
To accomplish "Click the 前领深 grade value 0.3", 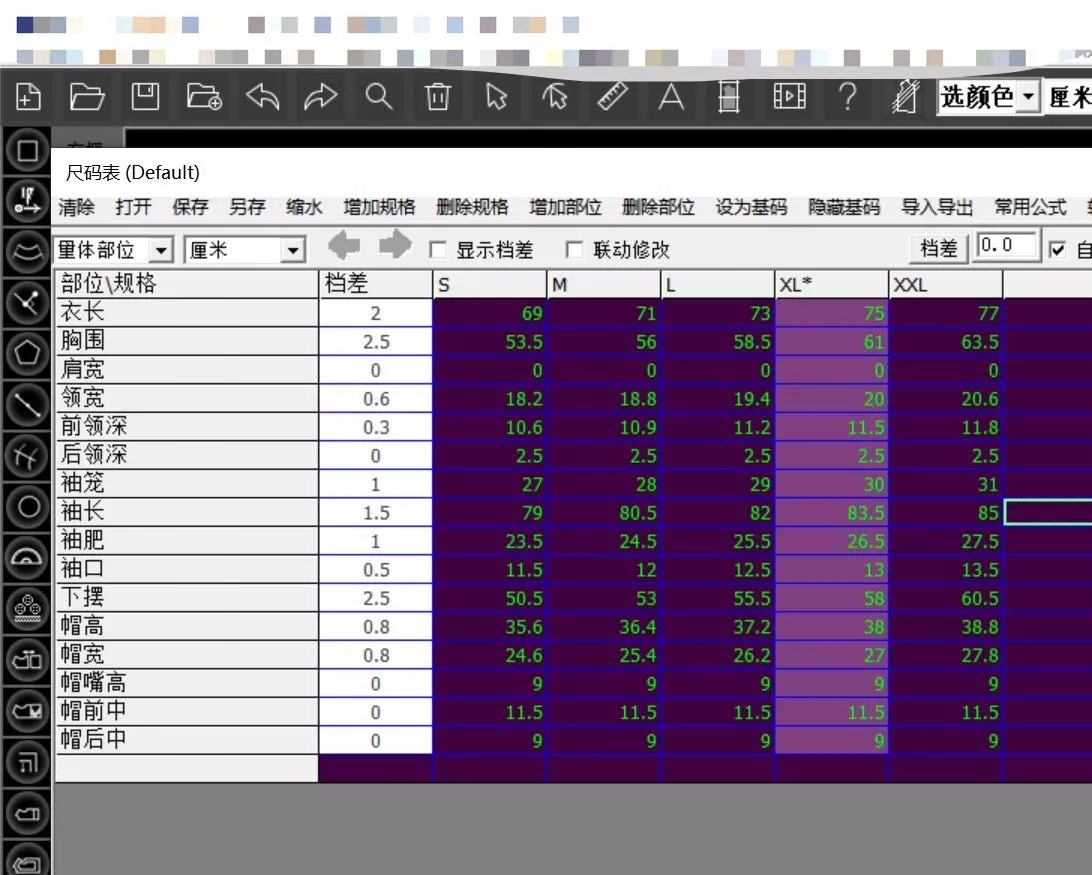I will pyautogui.click(x=376, y=427).
